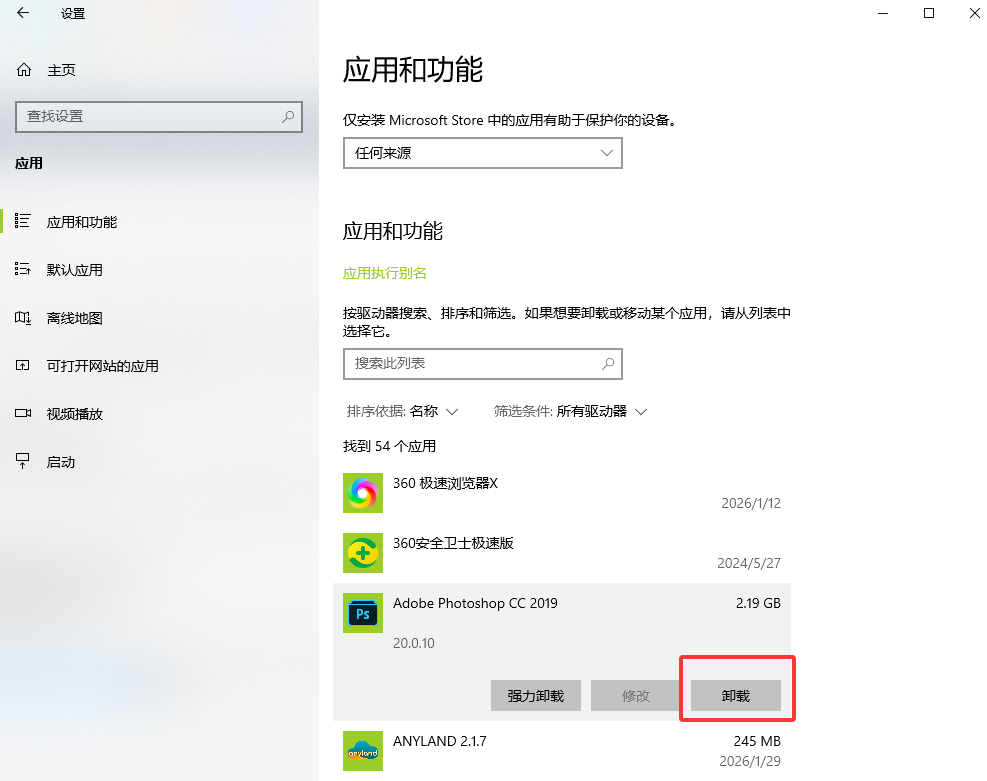Click the magnifier icon in 搜索此列表
Screen dimensions: 987x781
coord(608,364)
